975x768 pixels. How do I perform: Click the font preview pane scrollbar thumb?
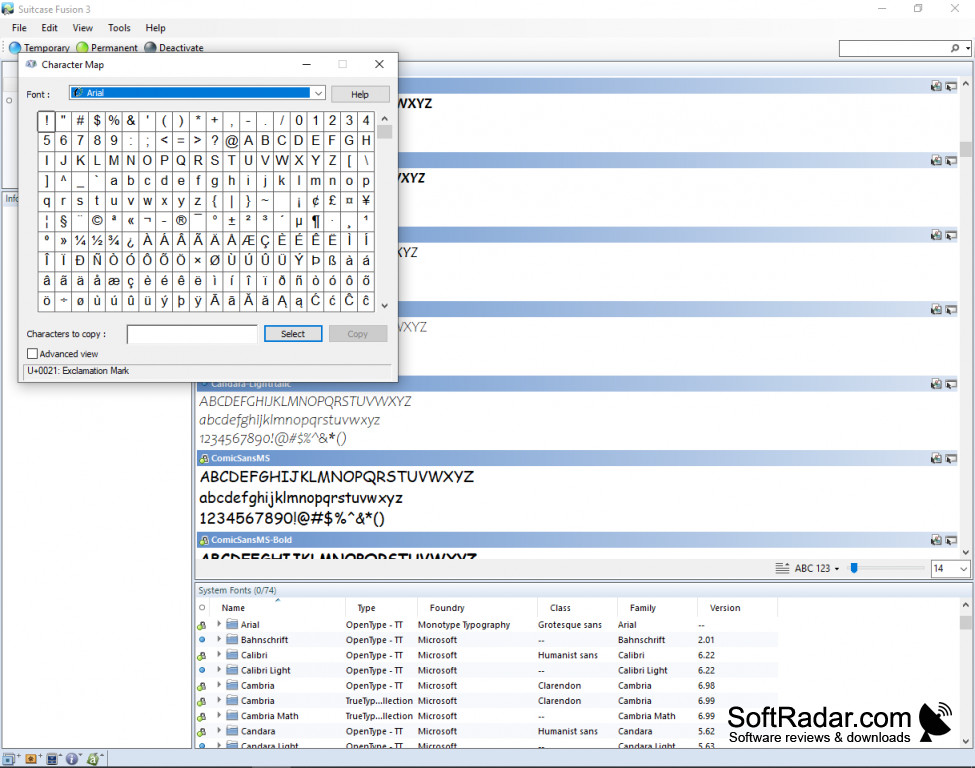(x=966, y=149)
